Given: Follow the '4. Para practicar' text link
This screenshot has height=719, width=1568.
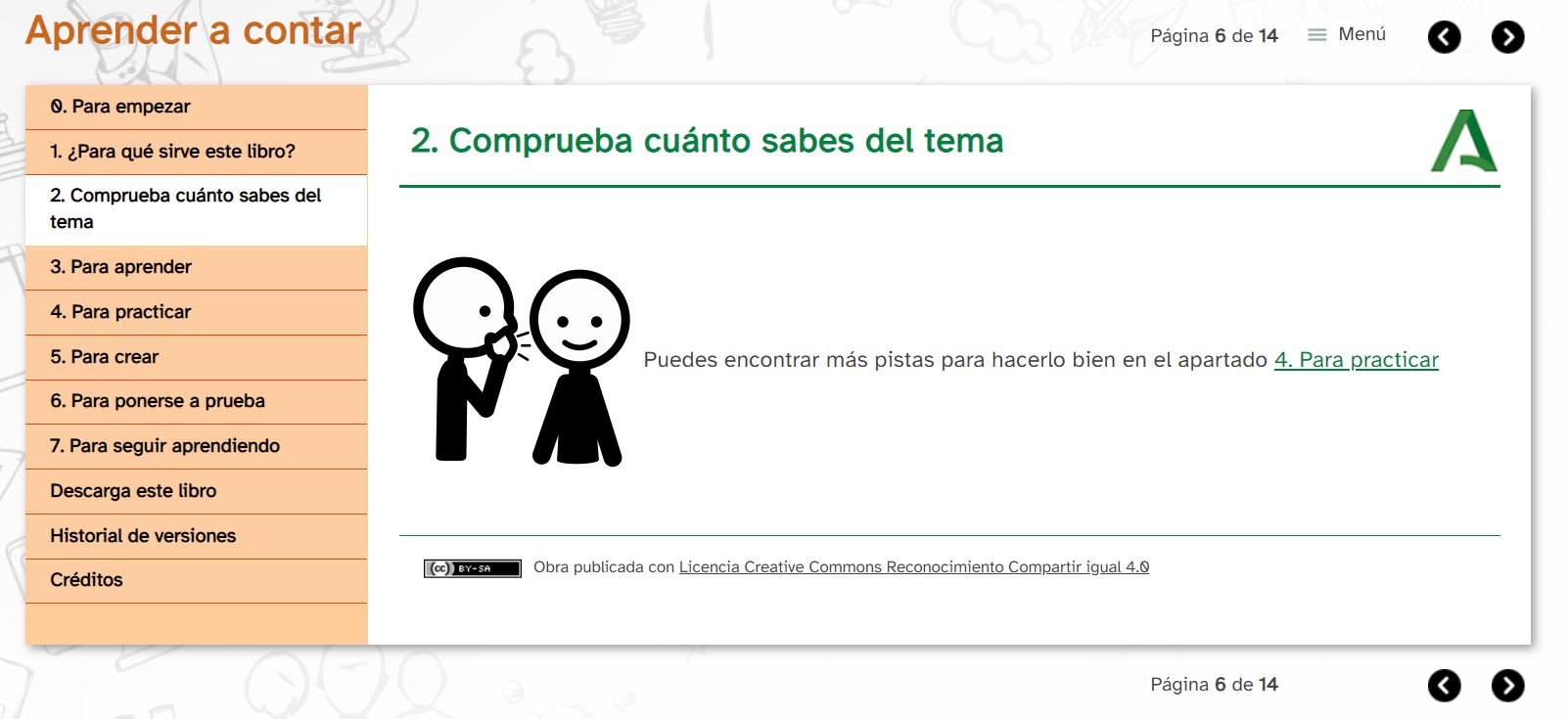Looking at the screenshot, I should (1356, 360).
